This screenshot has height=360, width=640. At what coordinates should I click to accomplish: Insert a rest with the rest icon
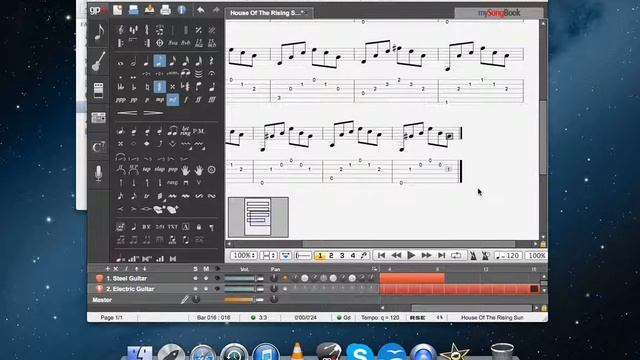(211, 62)
